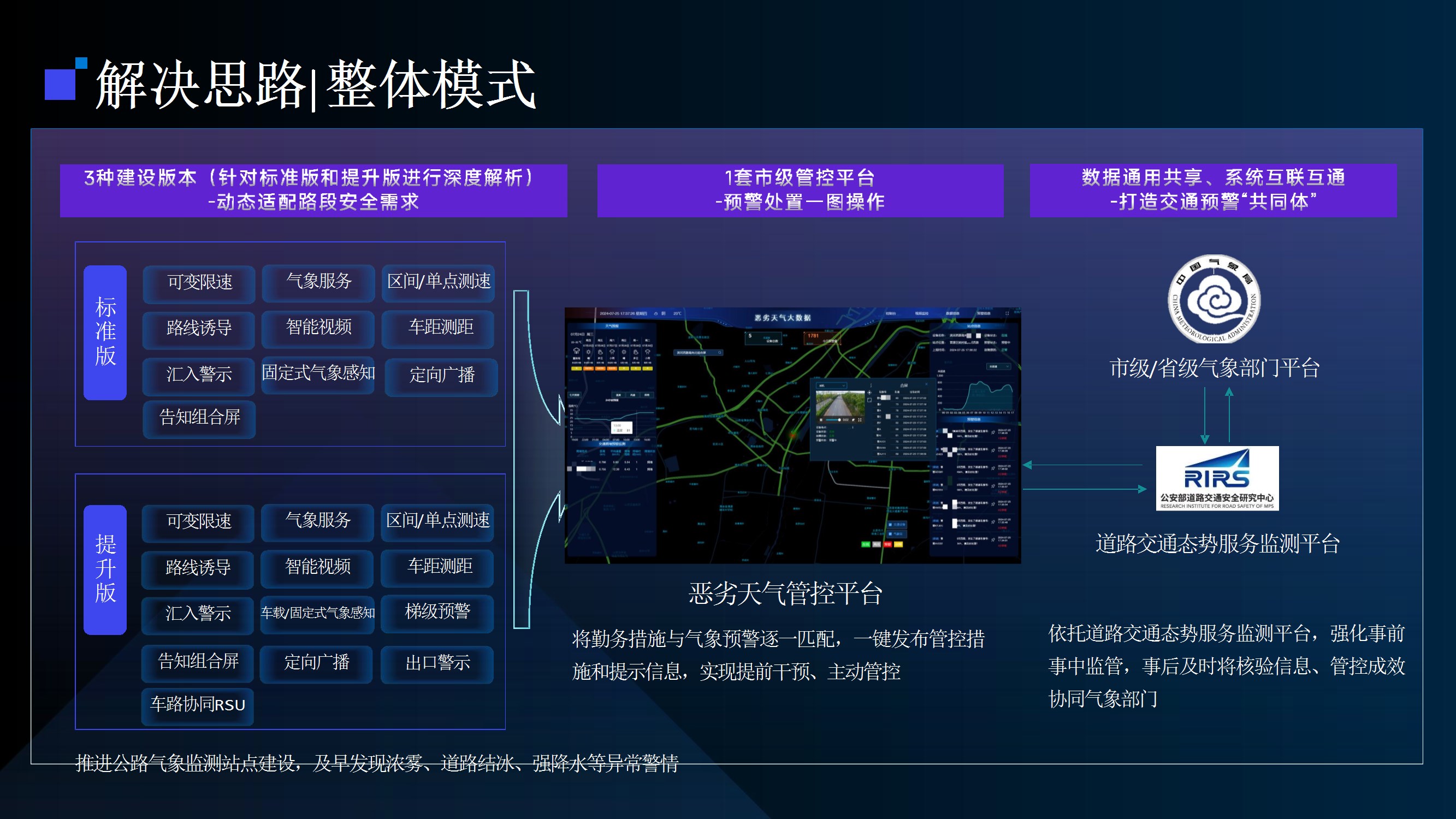Toggle upper map layer checkbox above legend
The height and width of the screenshot is (819, 1456).
click(891, 524)
